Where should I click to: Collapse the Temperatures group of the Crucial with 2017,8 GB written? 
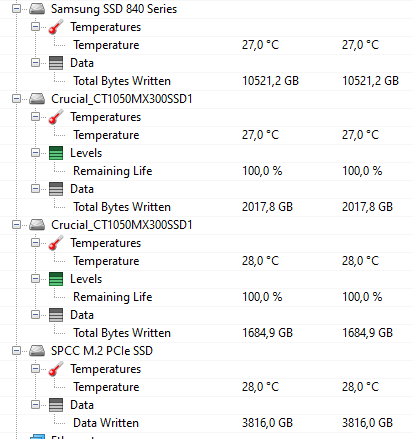click(x=35, y=117)
